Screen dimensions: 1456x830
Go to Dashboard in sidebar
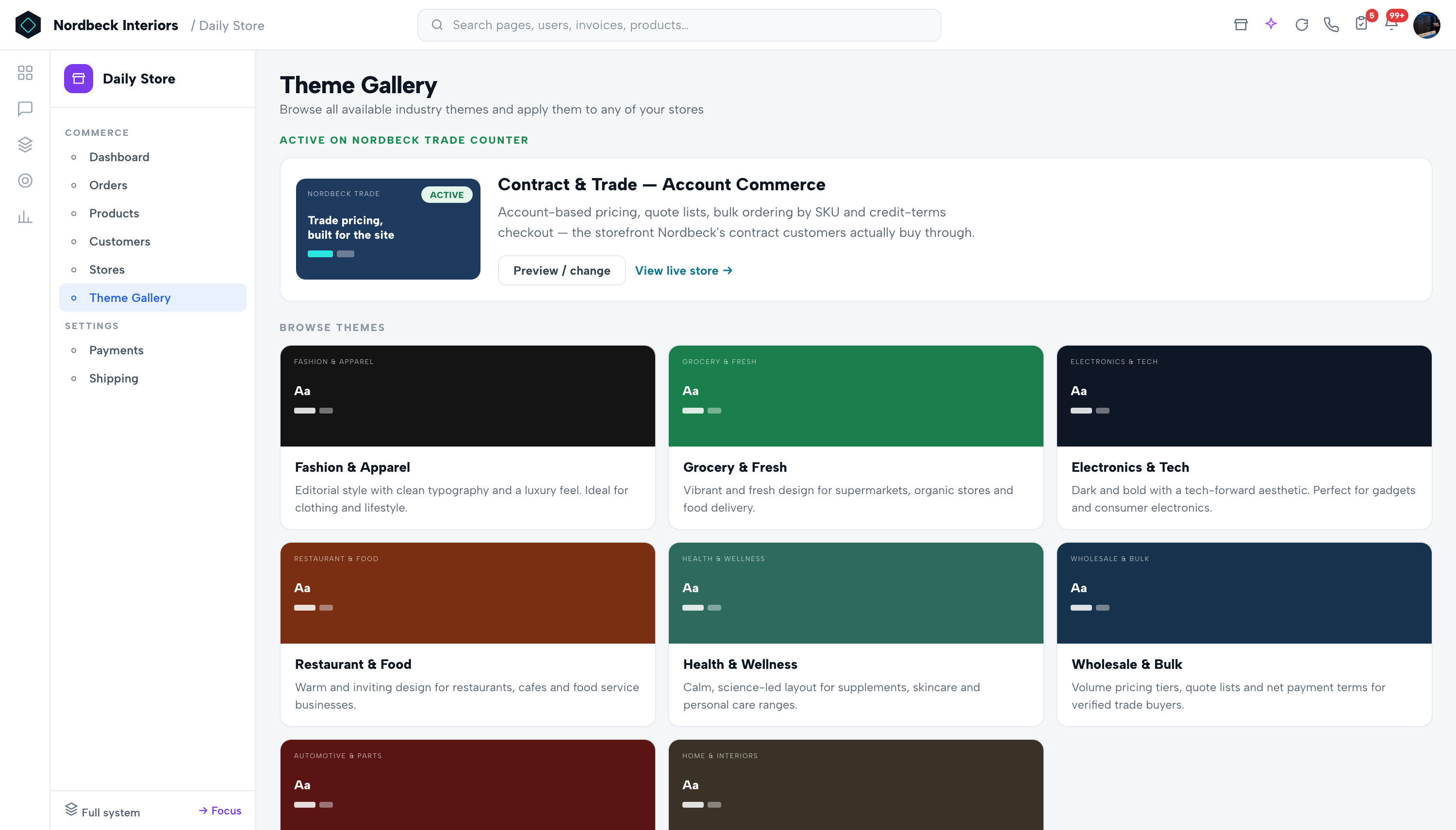coord(153,157)
